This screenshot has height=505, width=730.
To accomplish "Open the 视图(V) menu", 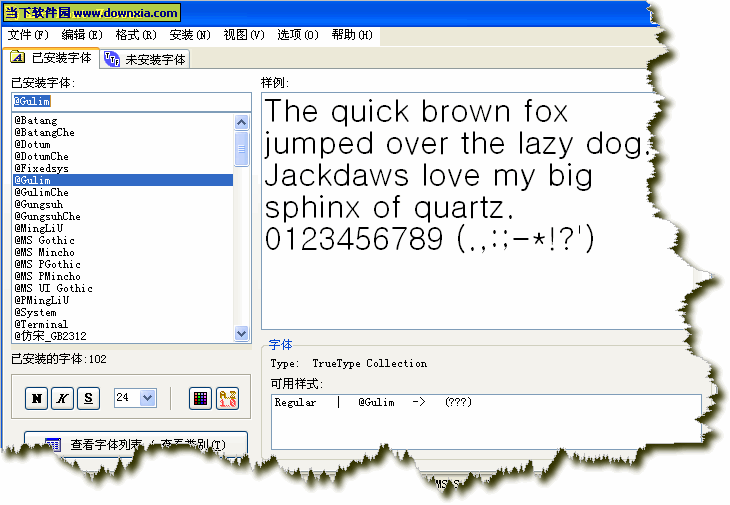I will 244,35.
